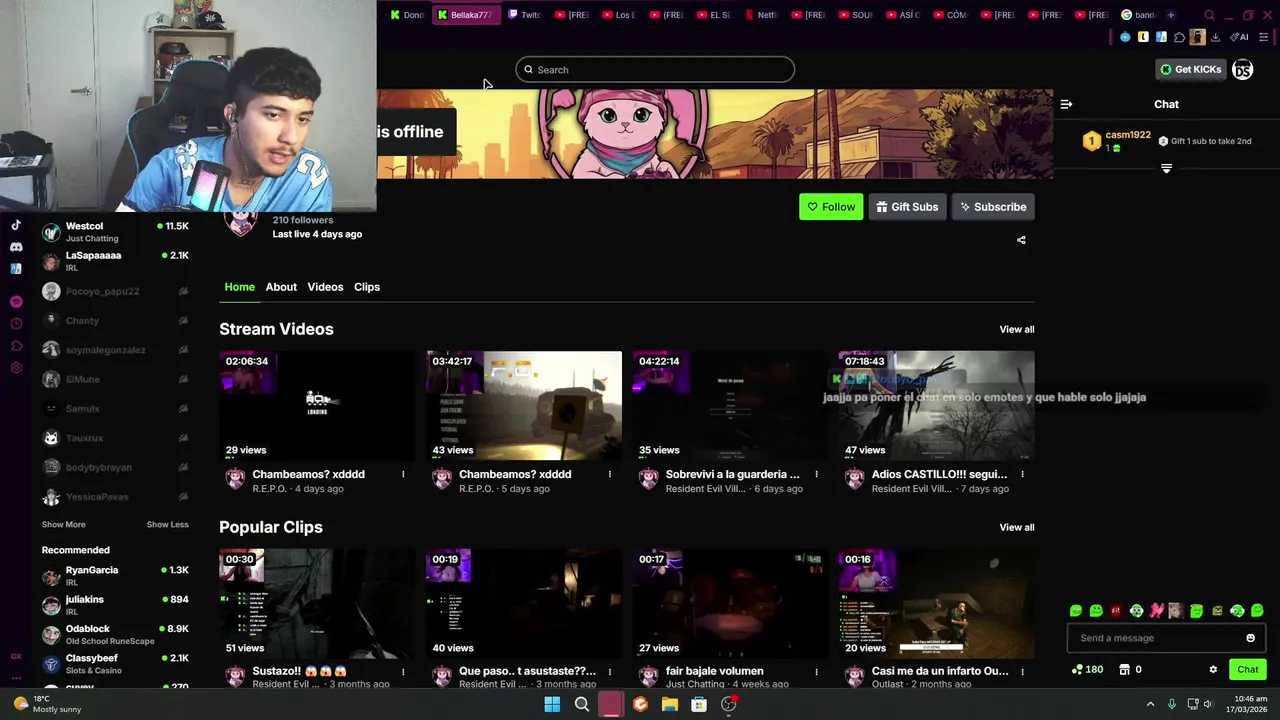The width and height of the screenshot is (1280, 720).
Task: Open options menu for fair bajale volumen clip
Action: (x=816, y=671)
